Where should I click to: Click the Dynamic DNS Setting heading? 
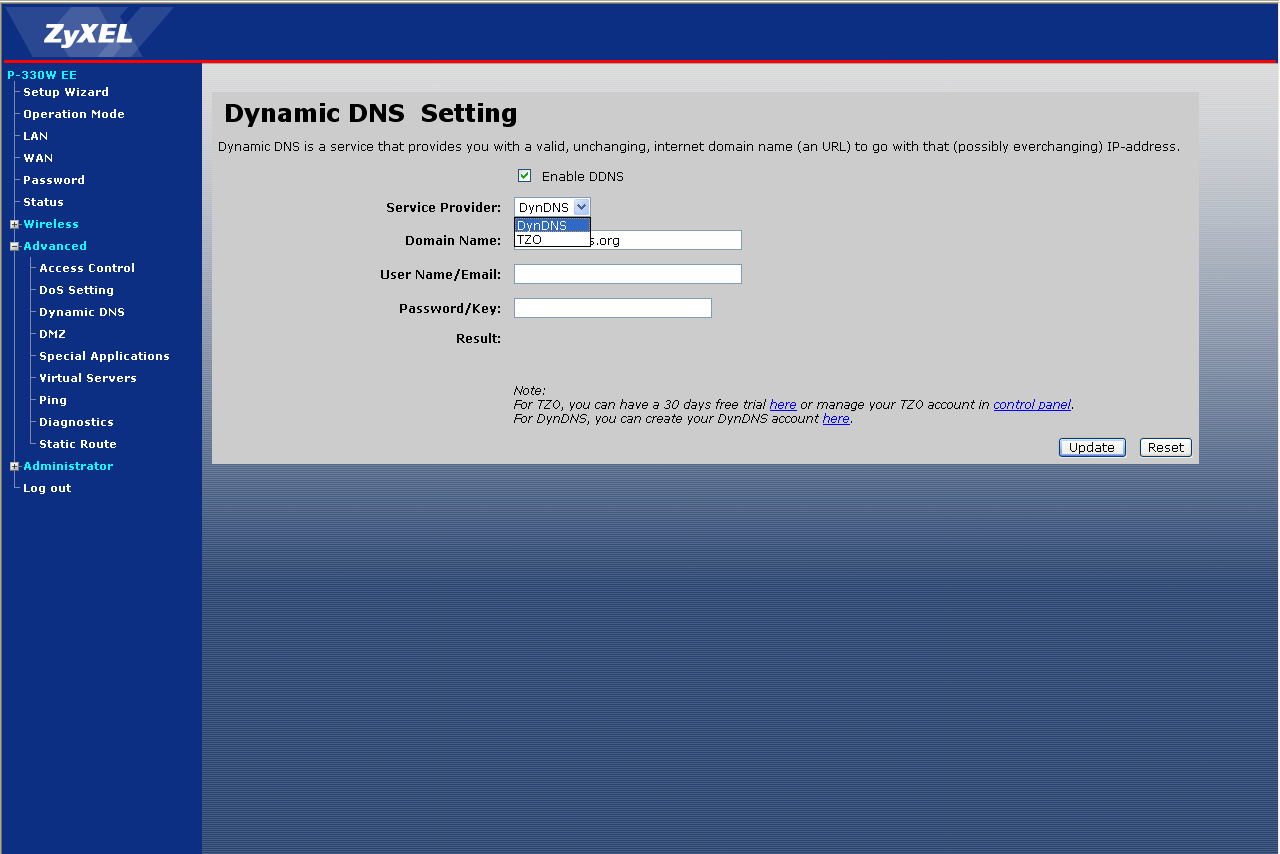(371, 113)
